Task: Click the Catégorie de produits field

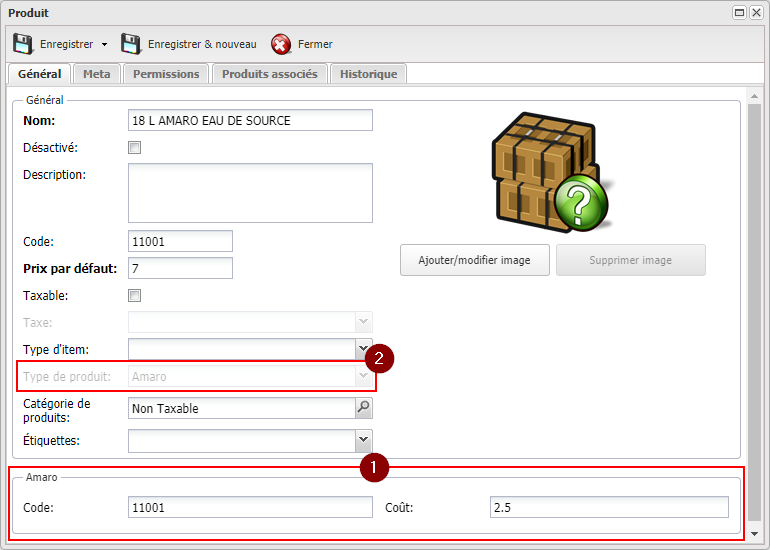Action: pos(242,408)
